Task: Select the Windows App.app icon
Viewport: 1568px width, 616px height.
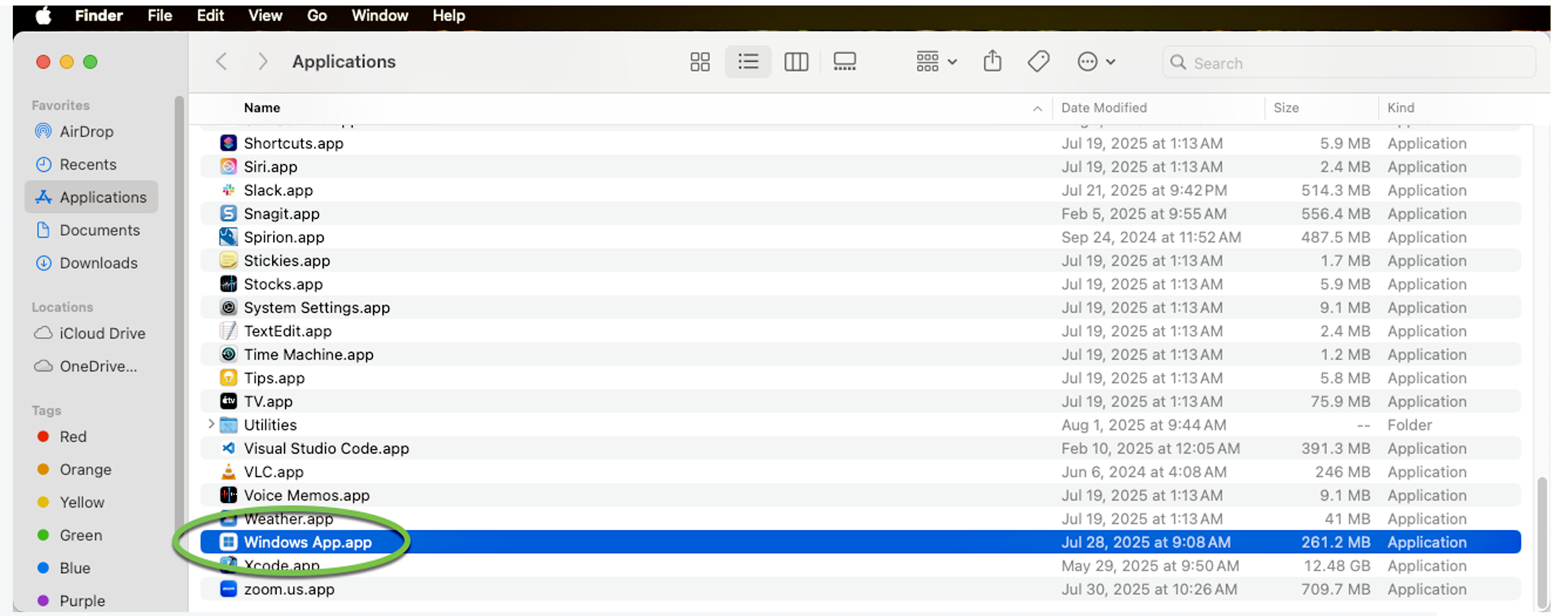Action: click(x=228, y=542)
